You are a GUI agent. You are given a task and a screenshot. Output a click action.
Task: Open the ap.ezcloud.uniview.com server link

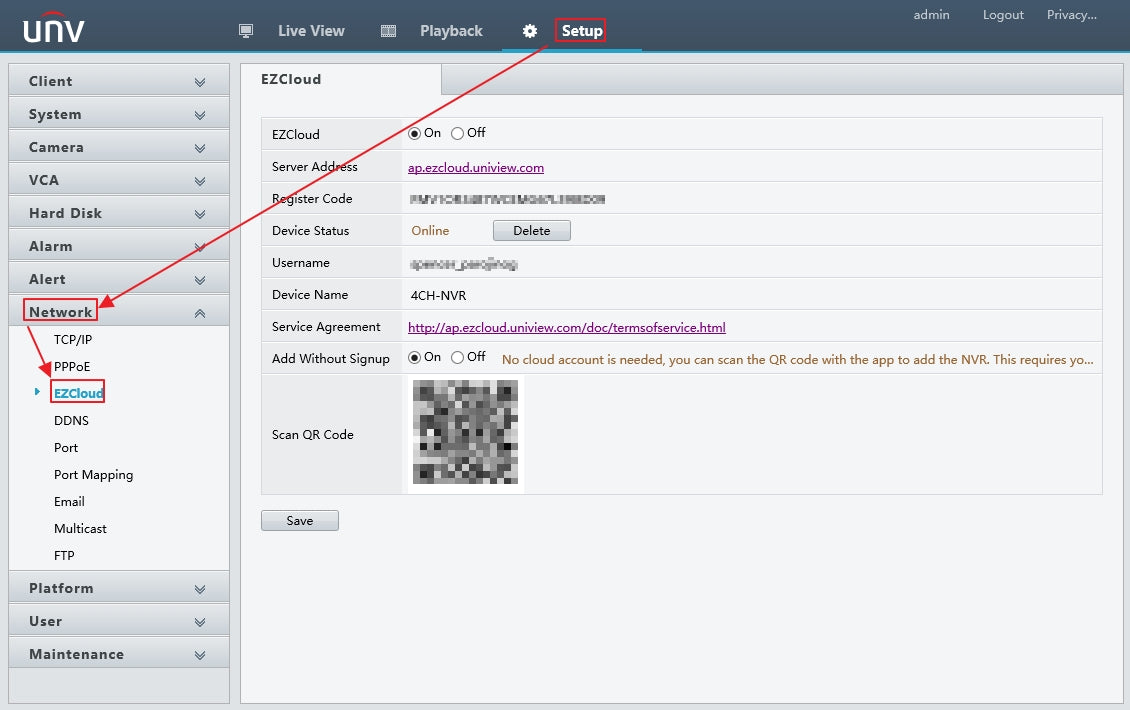click(x=476, y=168)
